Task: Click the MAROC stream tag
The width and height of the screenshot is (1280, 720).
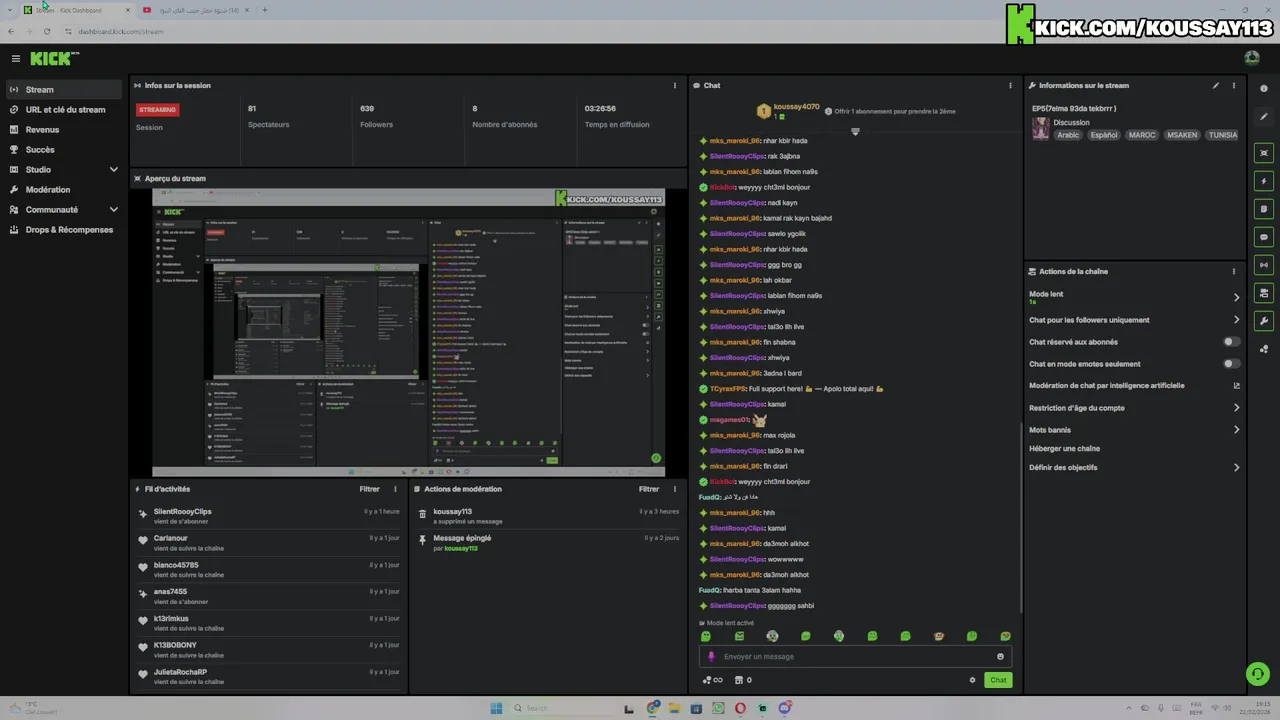Action: click(x=1142, y=135)
